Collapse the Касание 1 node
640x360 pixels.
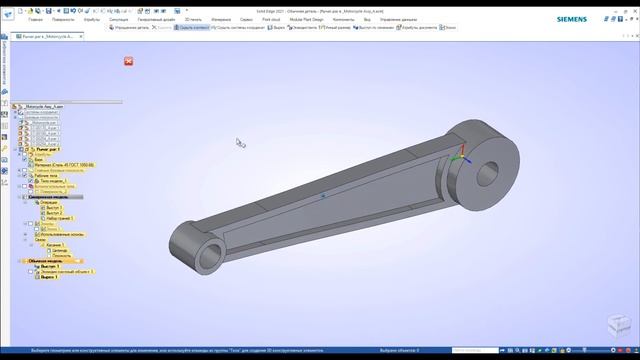click(x=31, y=245)
